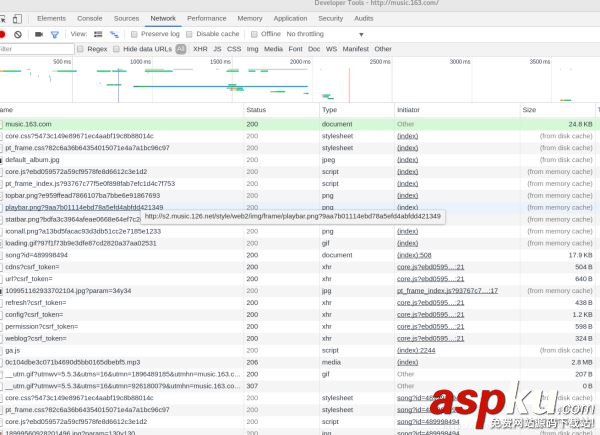600x435 pixels.
Task: Click the Filter text input
Action: pos(37,49)
